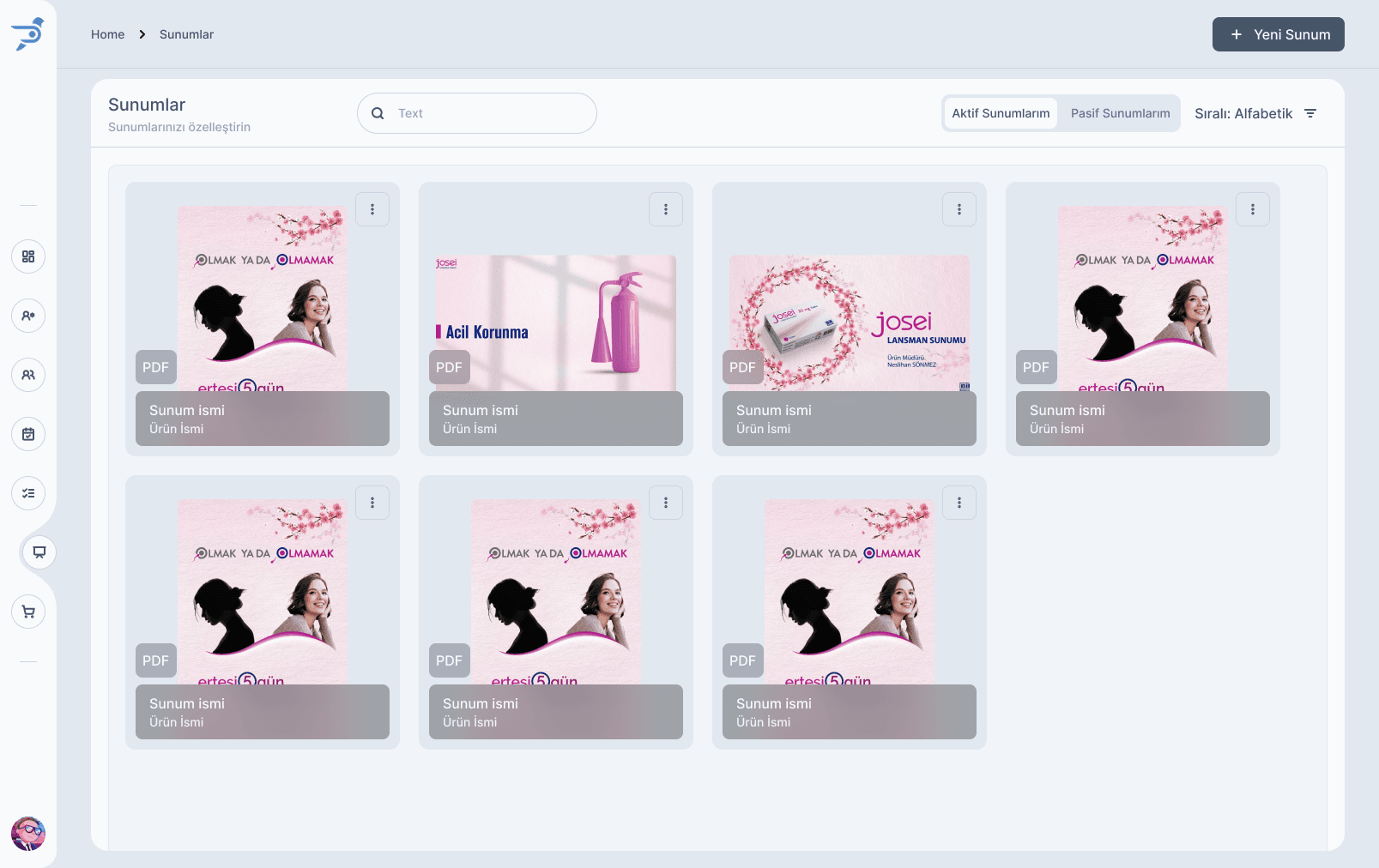Go to Home breadcrumb link
1379x868 pixels.
pyautogui.click(x=107, y=34)
